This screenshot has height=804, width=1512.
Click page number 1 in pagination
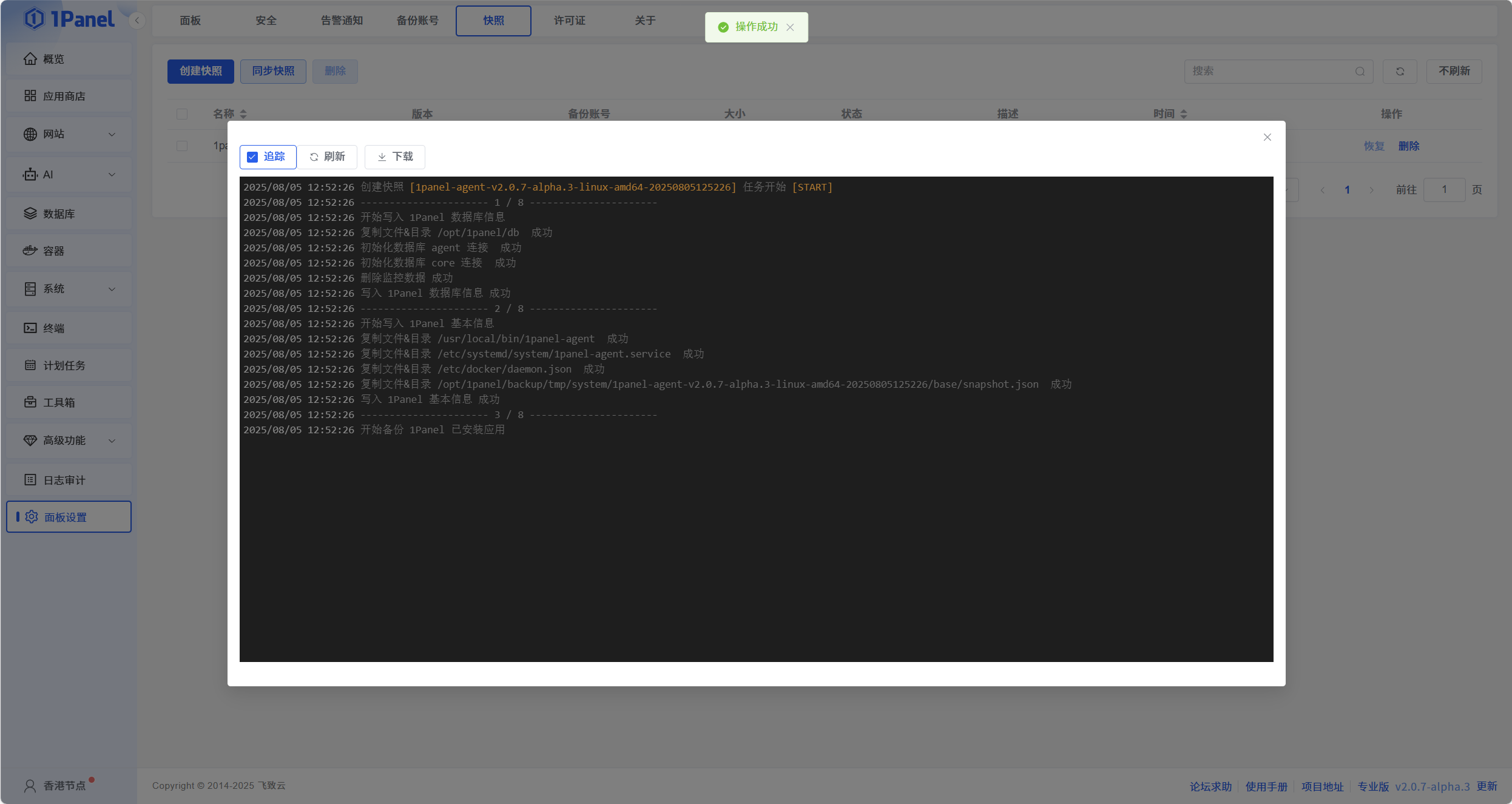click(x=1347, y=190)
